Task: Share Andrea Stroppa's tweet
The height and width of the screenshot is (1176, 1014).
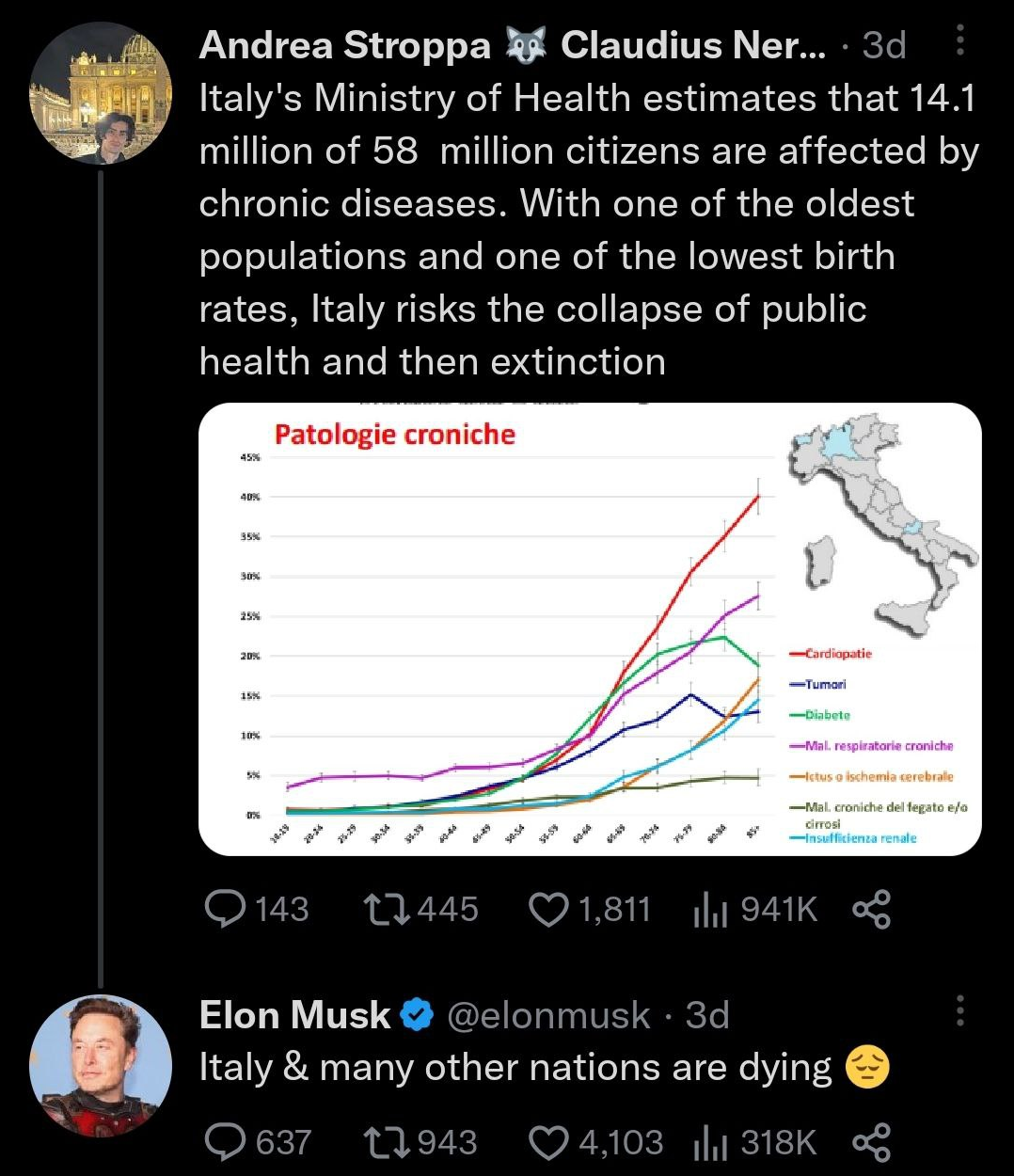Action: click(x=871, y=910)
